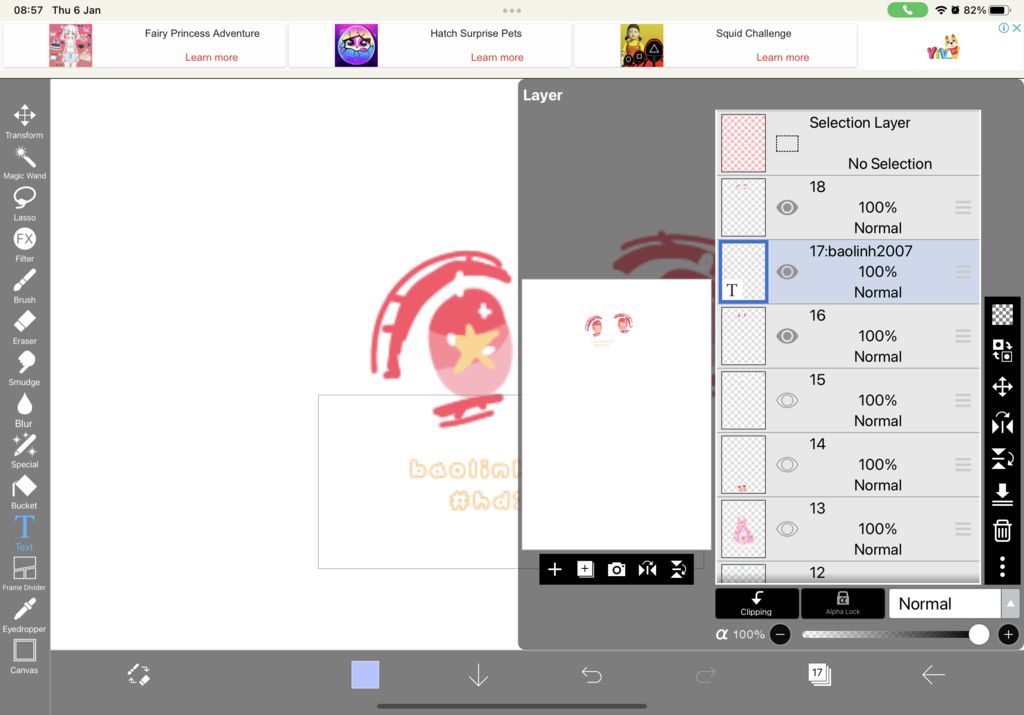This screenshot has height=715, width=1024.
Task: Show layer 13 with eye icon
Action: (787, 529)
